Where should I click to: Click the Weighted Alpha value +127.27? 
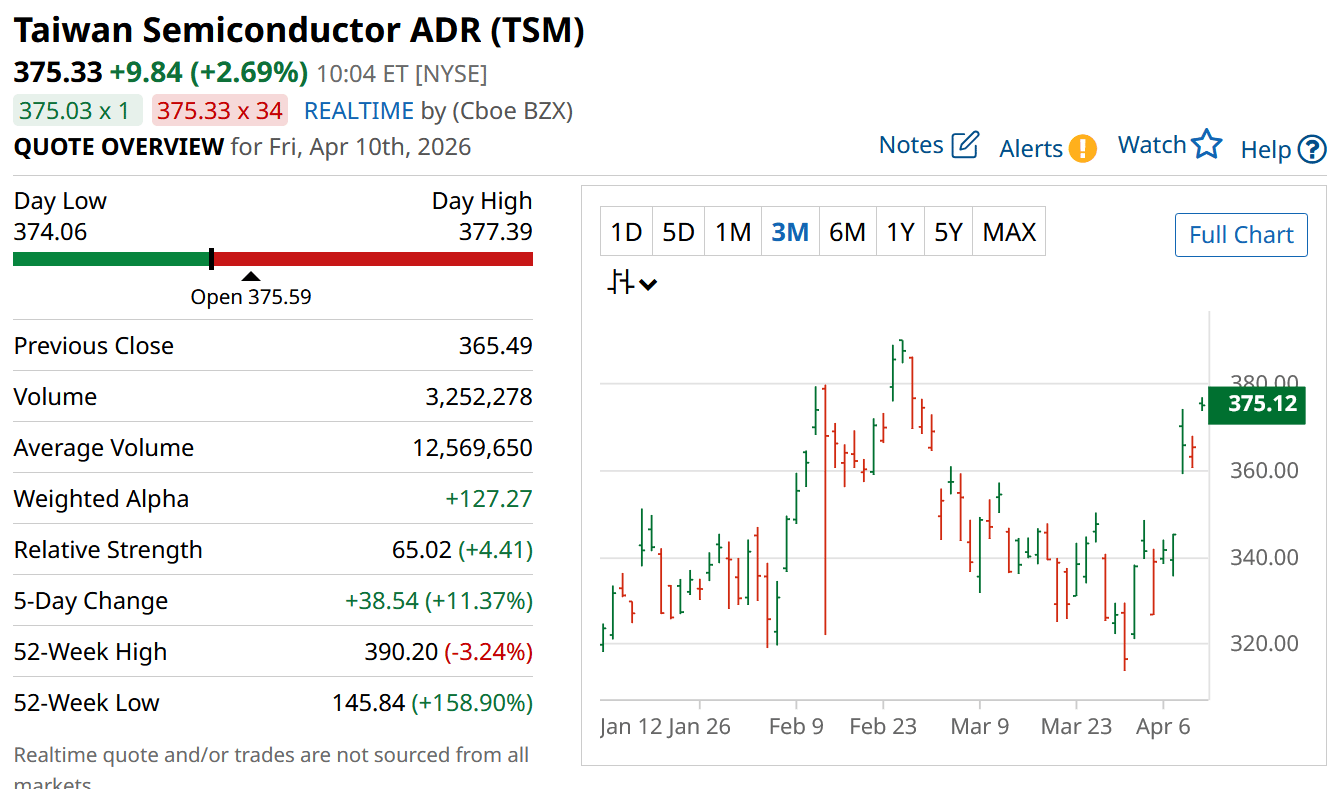(489, 499)
